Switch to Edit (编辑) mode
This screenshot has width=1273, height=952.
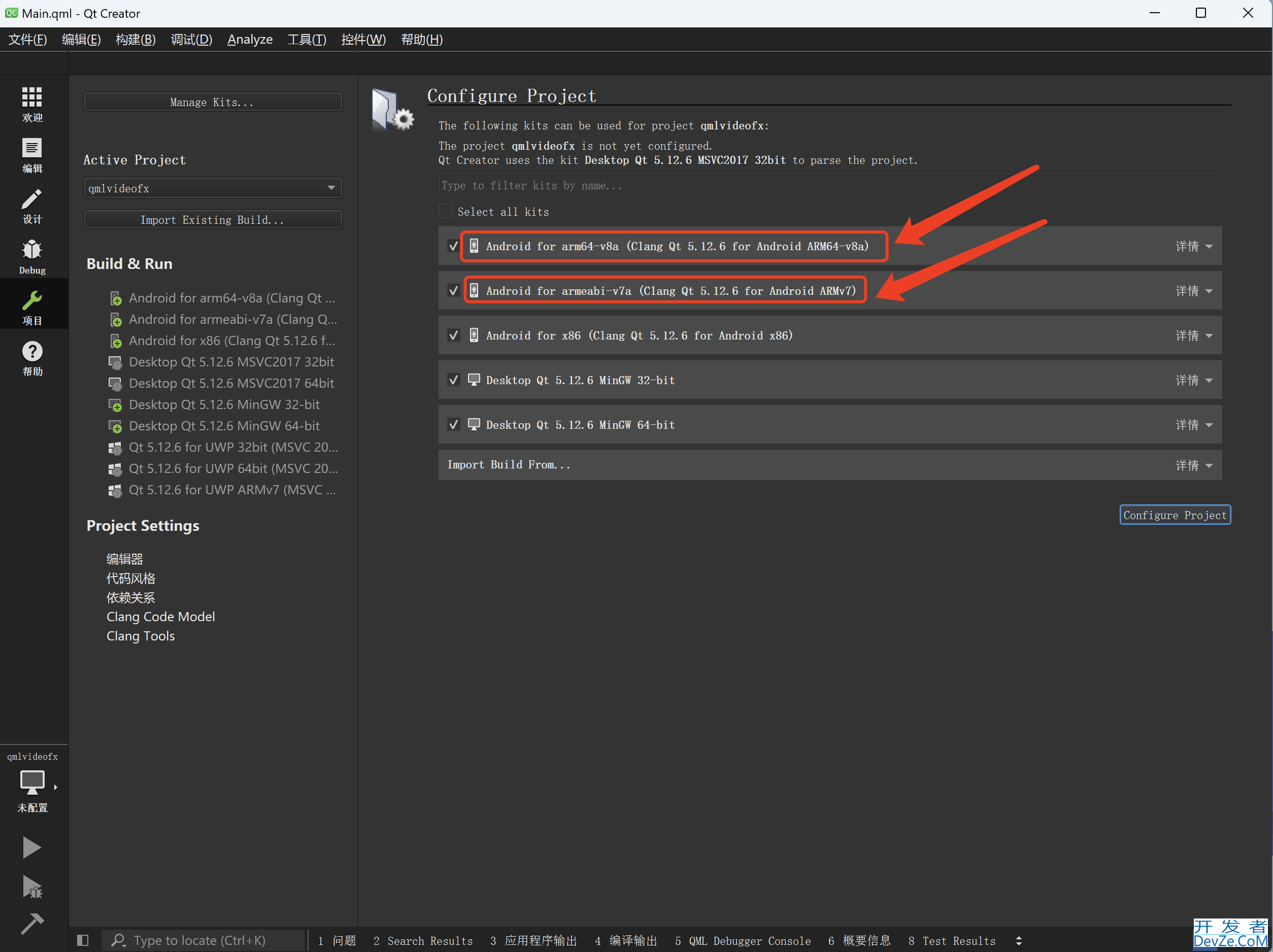point(32,155)
